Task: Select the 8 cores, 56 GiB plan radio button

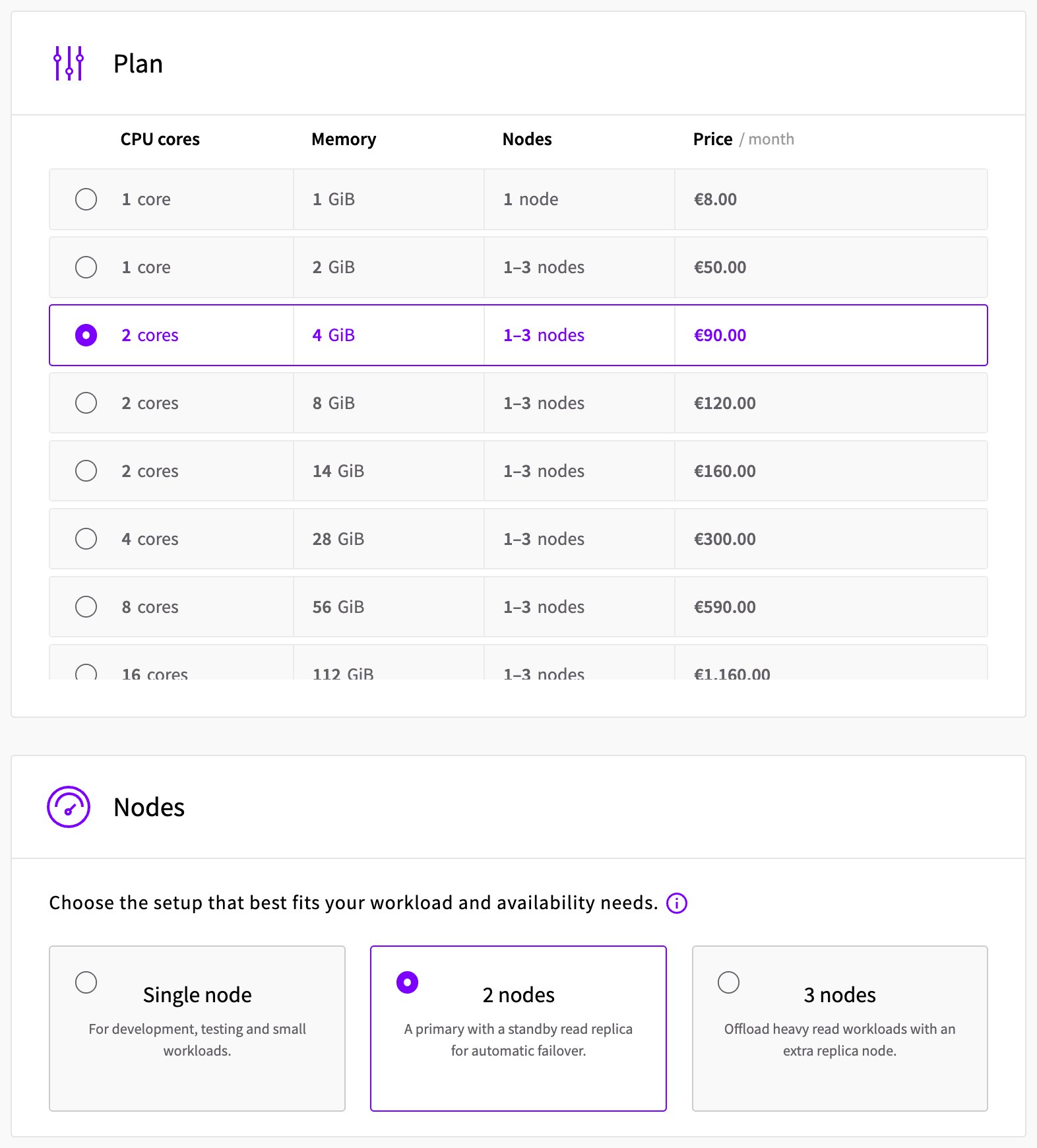Action: [86, 607]
